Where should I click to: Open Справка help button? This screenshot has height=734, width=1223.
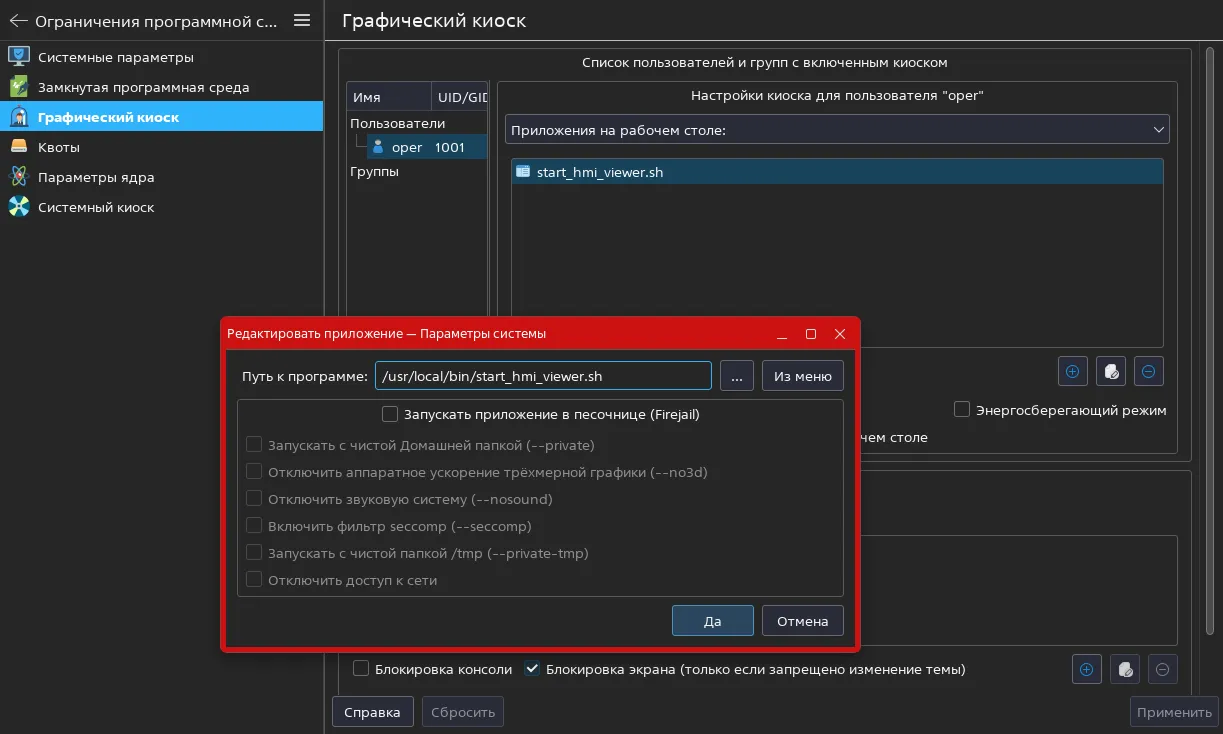(373, 712)
